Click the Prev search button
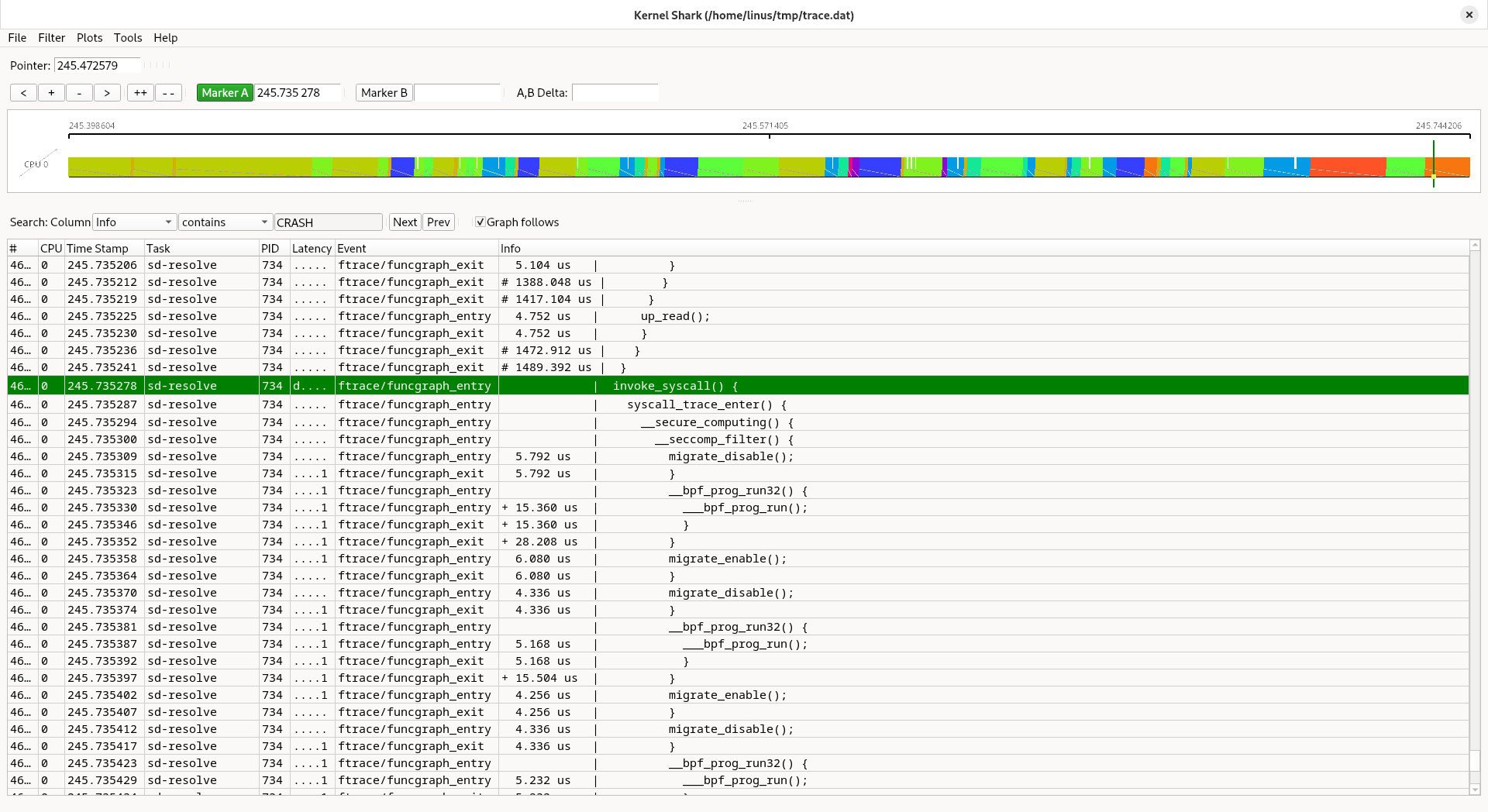1488x812 pixels. point(438,222)
